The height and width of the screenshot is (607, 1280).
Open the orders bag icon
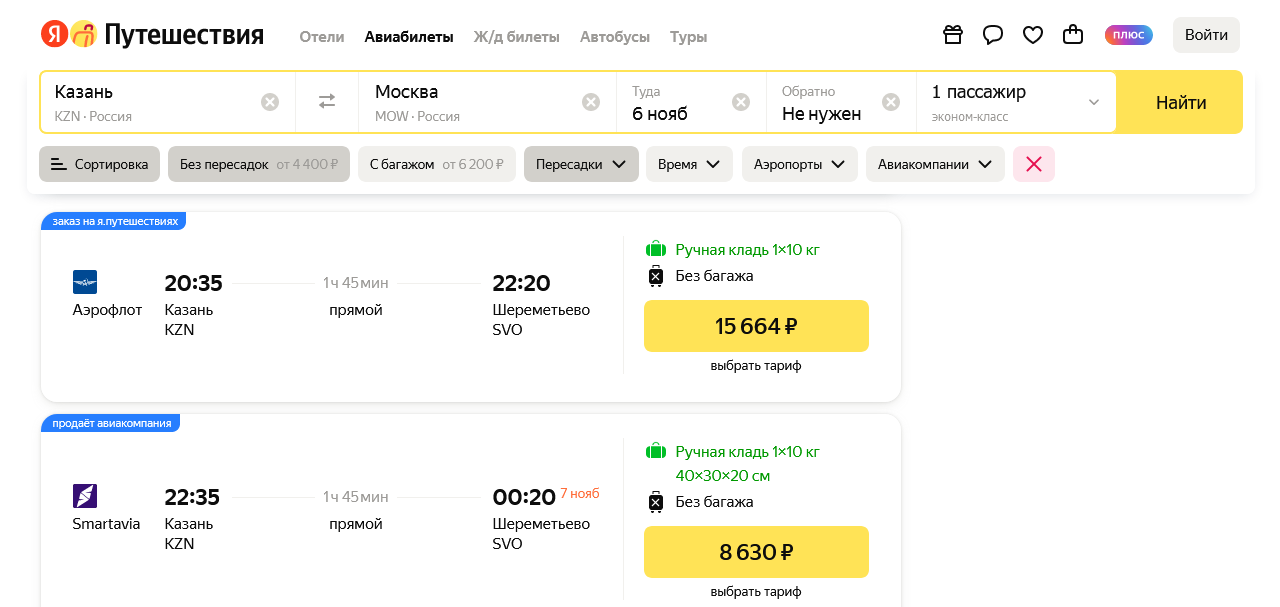[x=1073, y=35]
